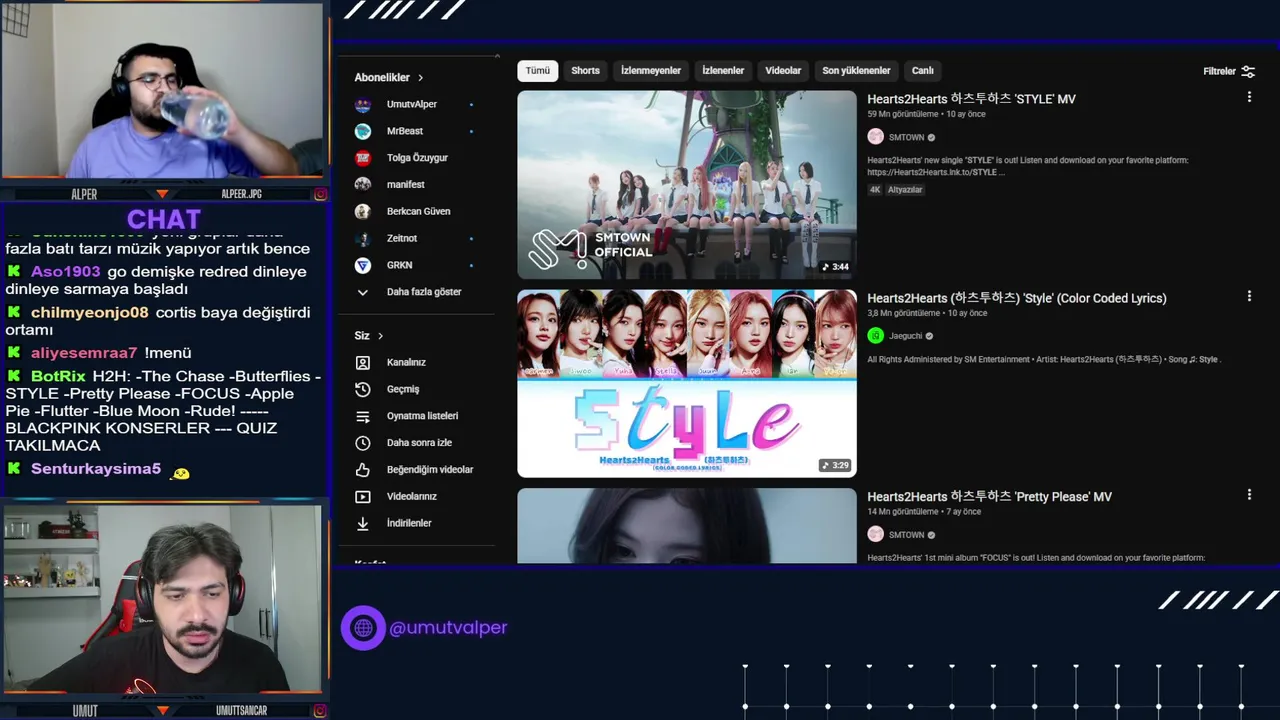Select the İzlenenler filter chip
Viewport: 1280px width, 720px height.
pos(723,71)
